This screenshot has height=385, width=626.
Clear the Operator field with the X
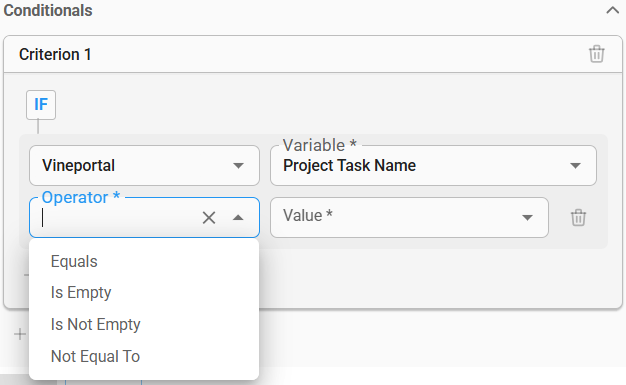(209, 218)
